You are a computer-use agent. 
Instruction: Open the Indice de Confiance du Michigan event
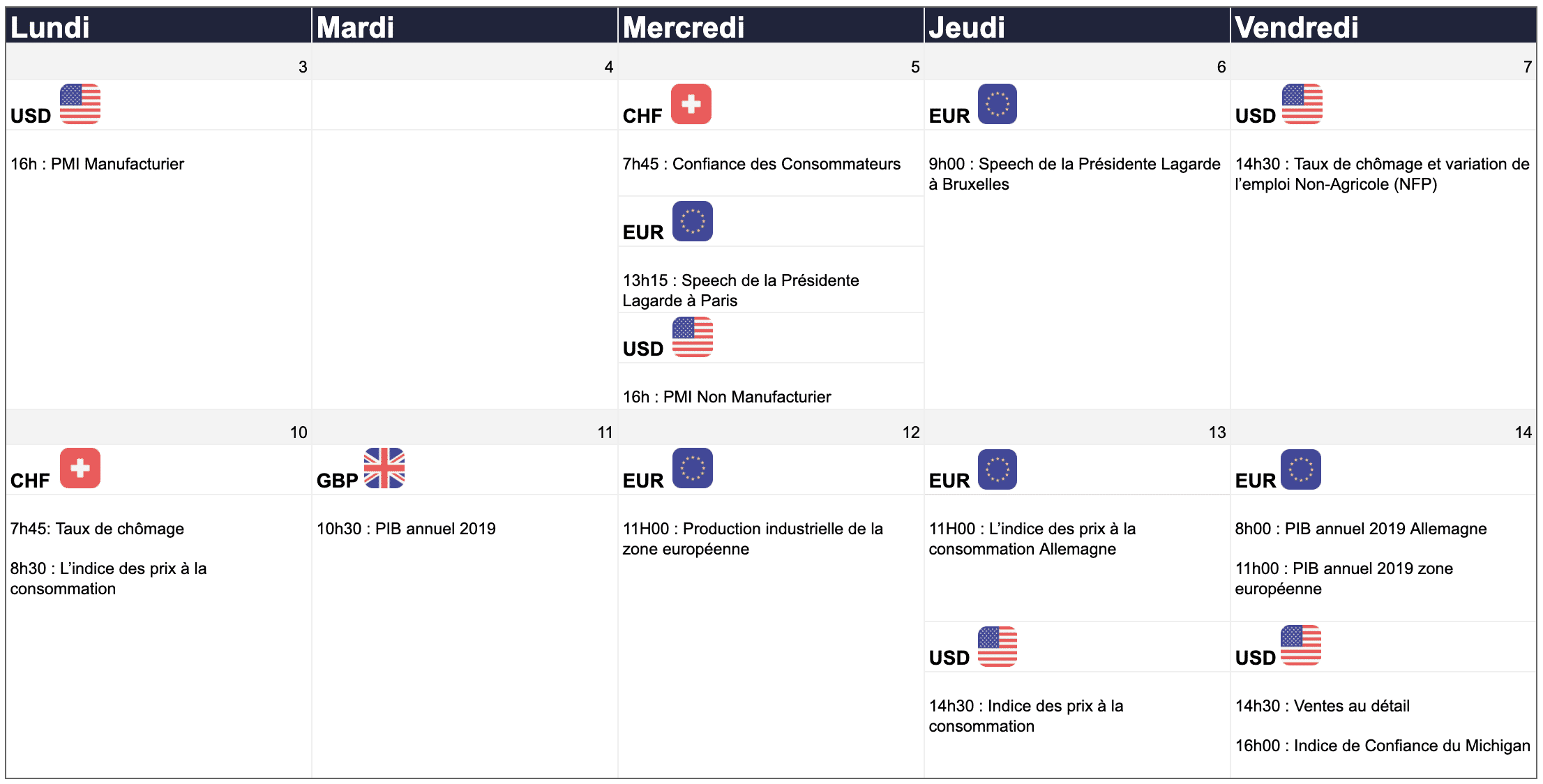click(x=1382, y=746)
